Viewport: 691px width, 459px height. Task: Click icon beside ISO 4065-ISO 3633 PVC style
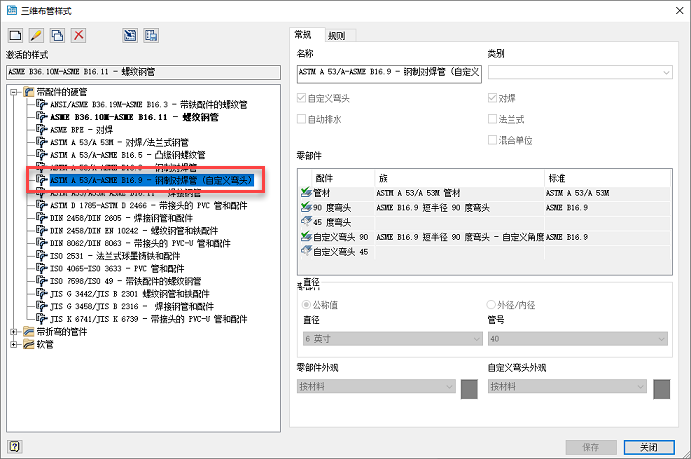pyautogui.click(x=42, y=268)
